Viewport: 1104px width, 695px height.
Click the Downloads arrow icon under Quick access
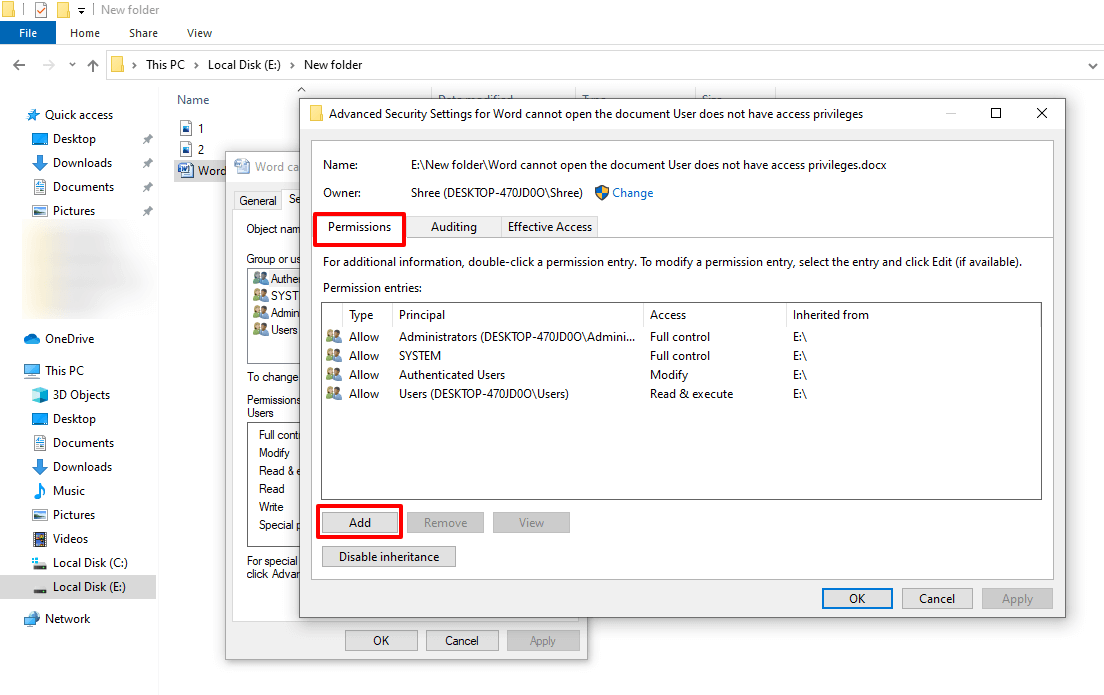pos(40,163)
